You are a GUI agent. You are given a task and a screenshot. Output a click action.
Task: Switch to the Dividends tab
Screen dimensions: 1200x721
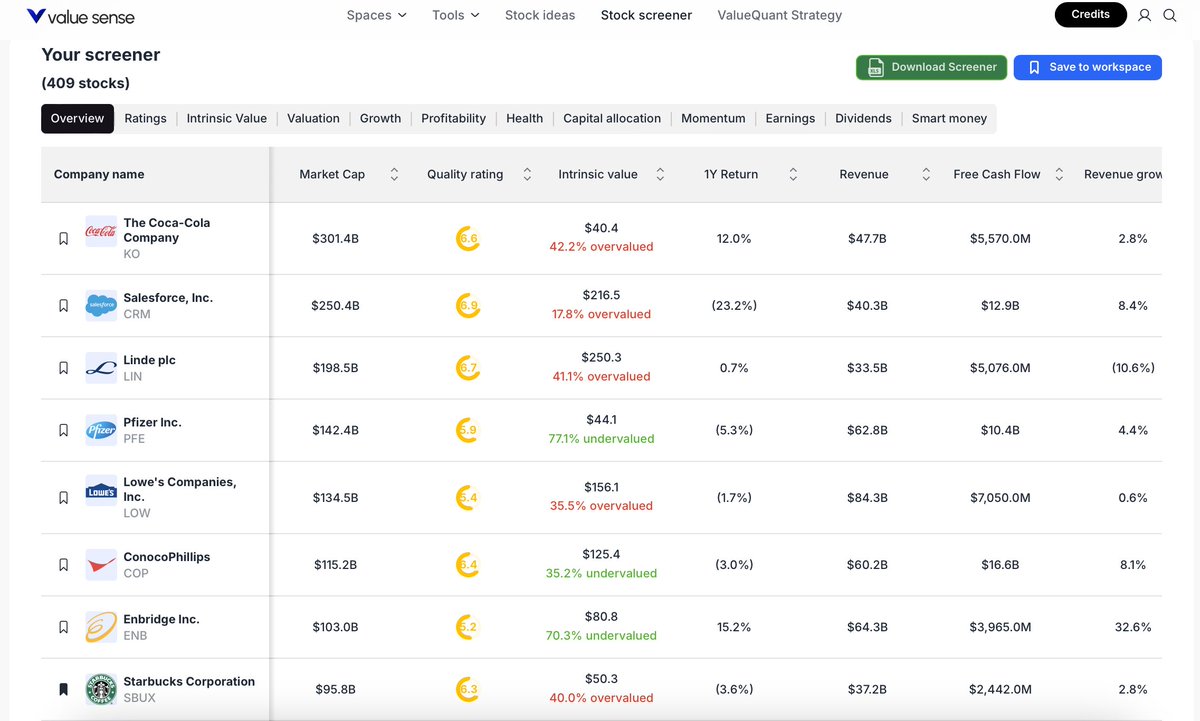pos(863,118)
